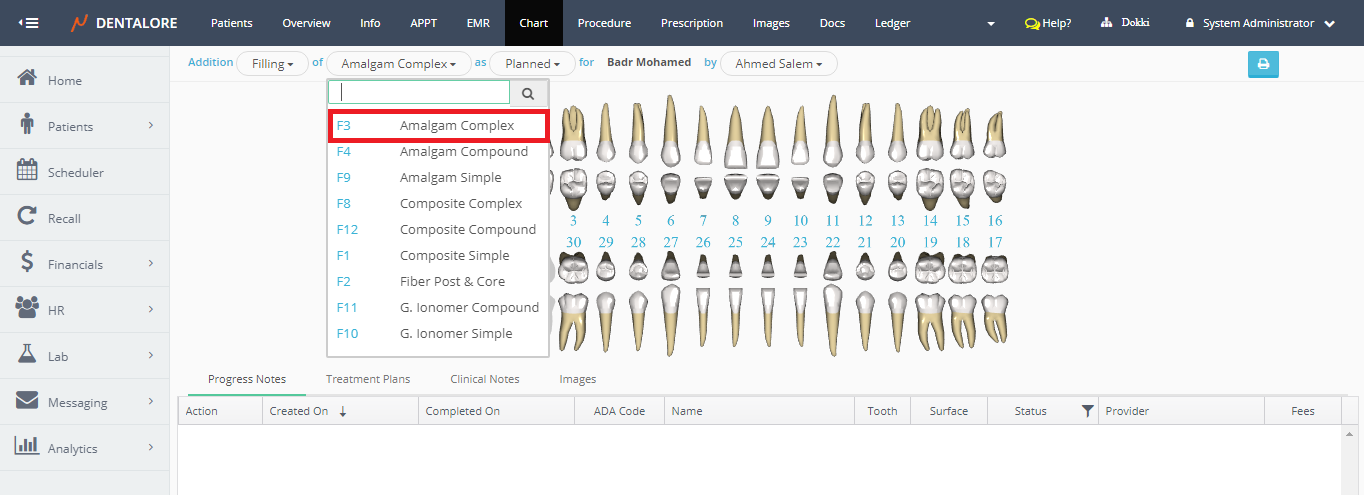The width and height of the screenshot is (1364, 495).
Task: Switch to the Treatment Plans tab
Action: click(x=367, y=380)
